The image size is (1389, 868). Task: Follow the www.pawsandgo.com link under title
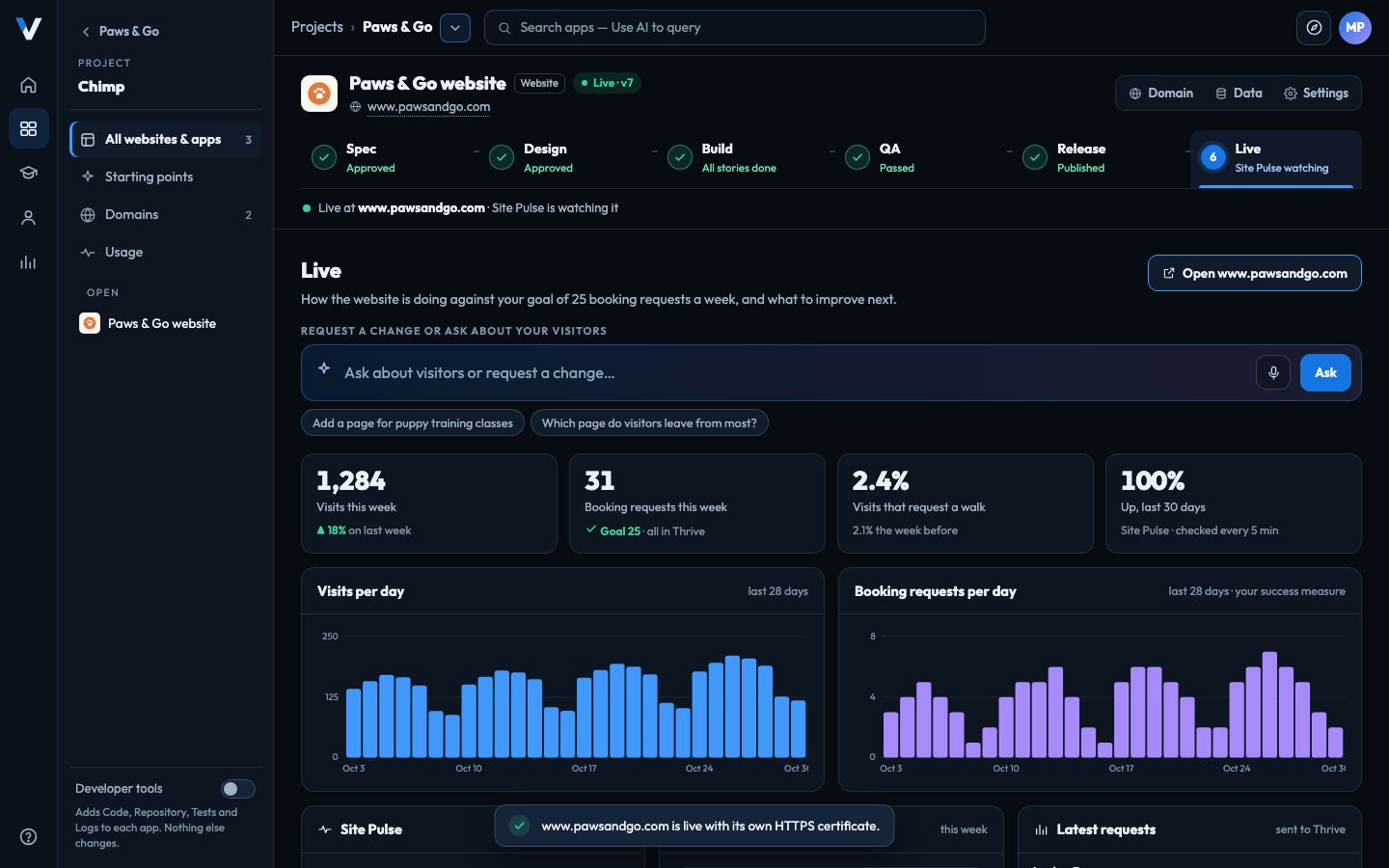tap(428, 107)
